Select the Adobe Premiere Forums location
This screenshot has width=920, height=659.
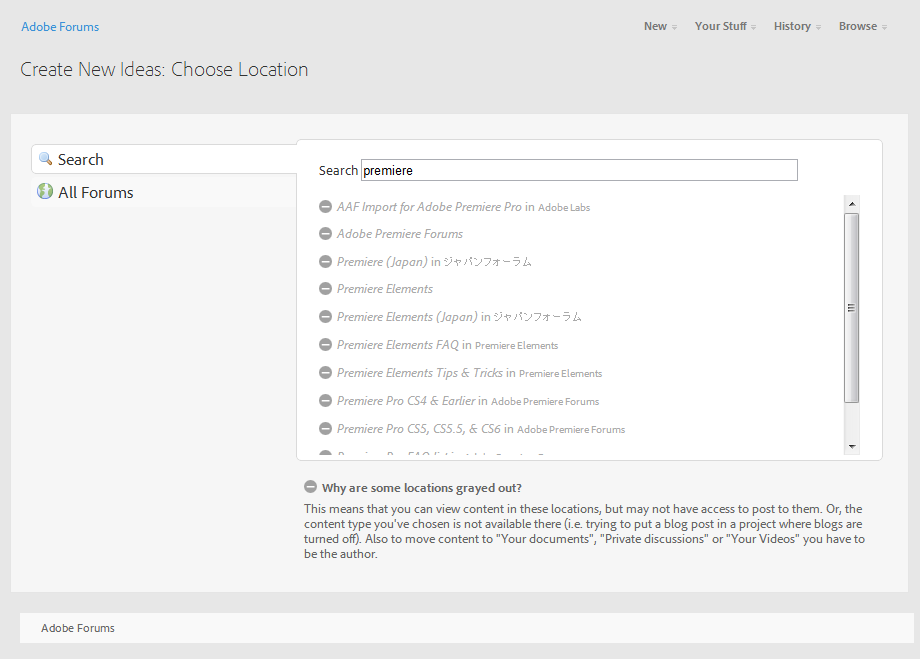click(400, 234)
